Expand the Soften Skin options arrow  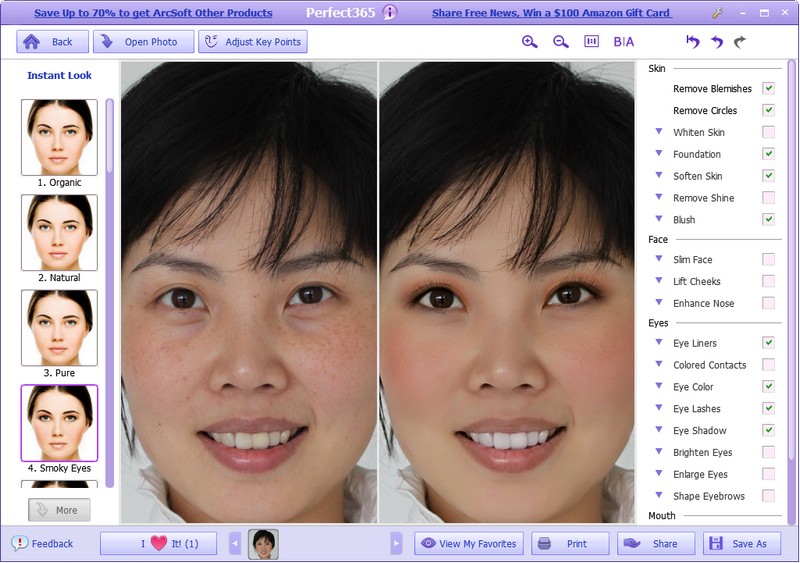coord(659,175)
